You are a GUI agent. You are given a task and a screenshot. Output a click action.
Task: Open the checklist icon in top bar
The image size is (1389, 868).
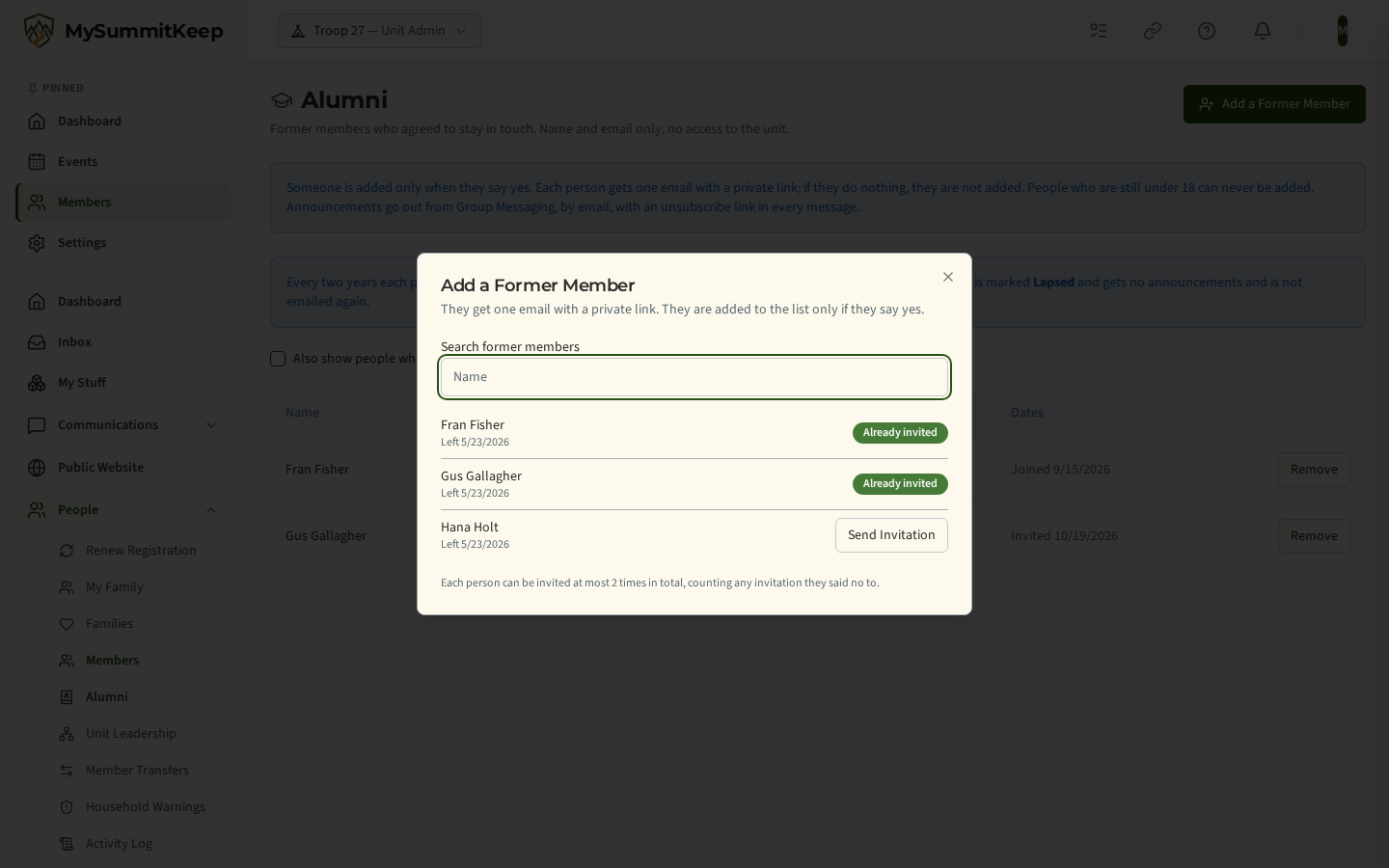click(x=1099, y=31)
